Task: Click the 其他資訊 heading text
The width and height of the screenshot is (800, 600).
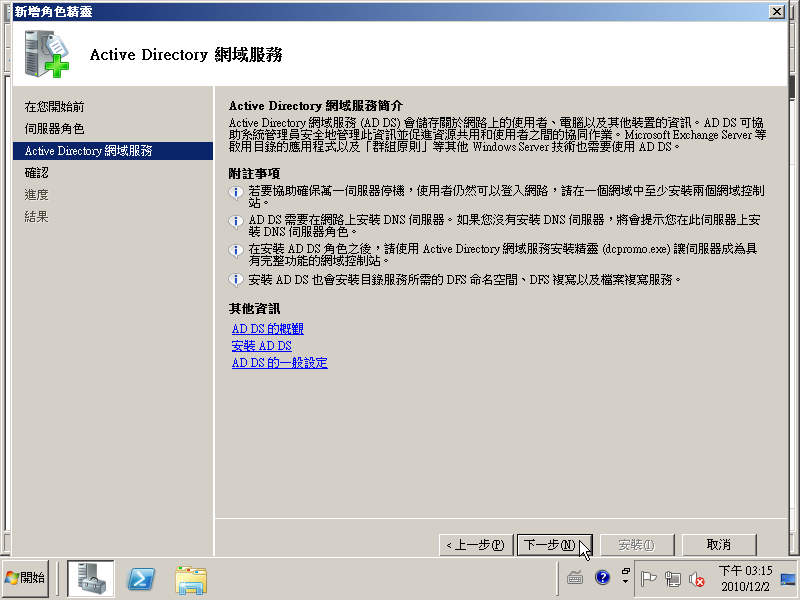Action: coord(254,309)
